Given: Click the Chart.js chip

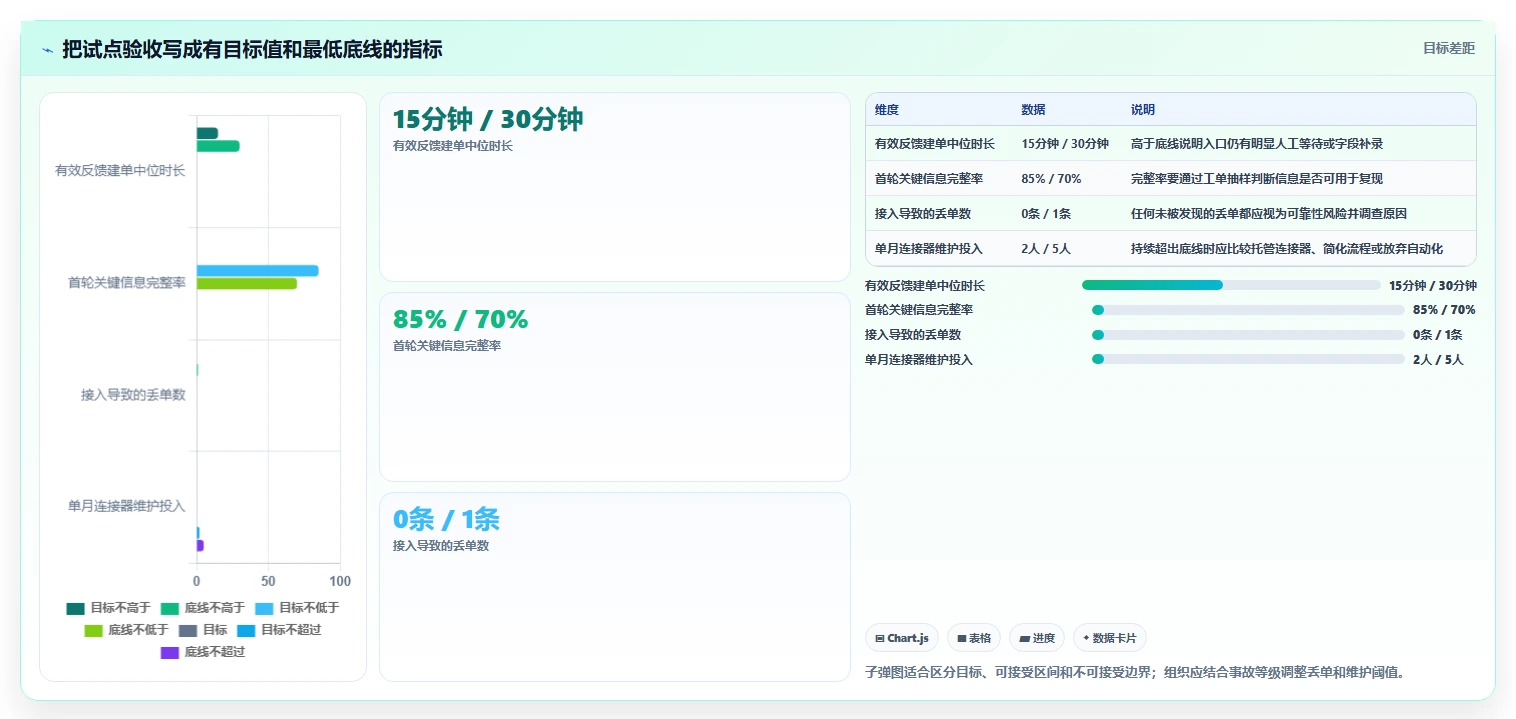Looking at the screenshot, I should pos(902,638).
